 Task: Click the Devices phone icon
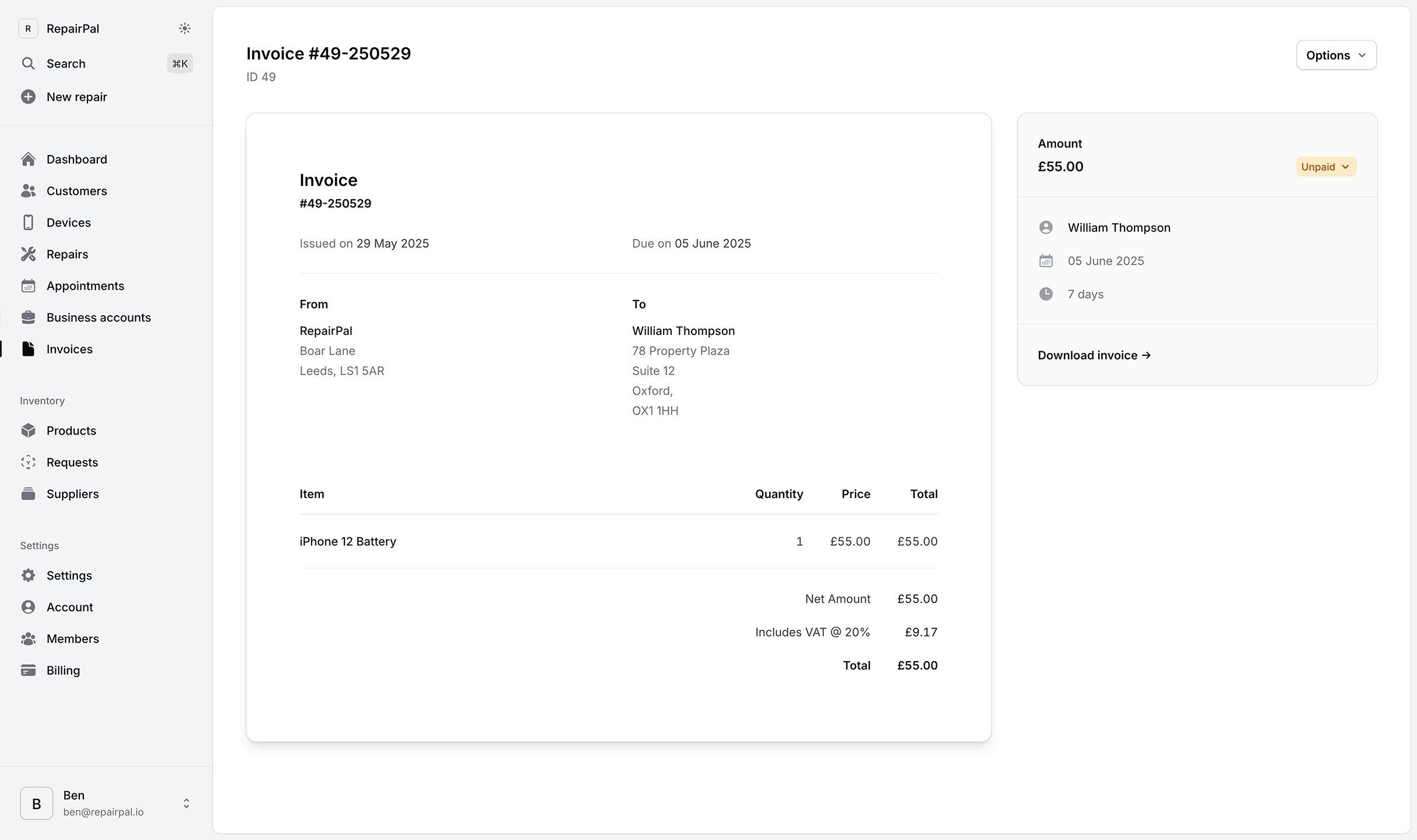point(28,223)
